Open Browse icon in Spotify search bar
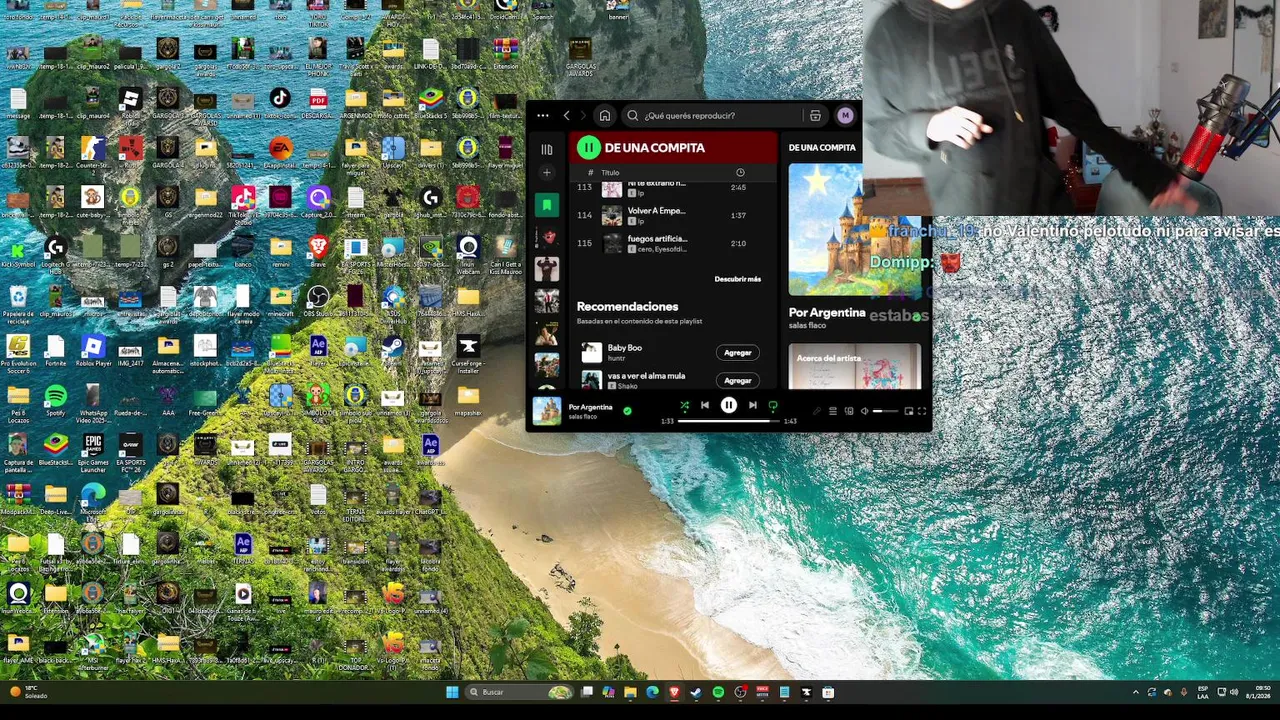1280x720 pixels. coord(815,116)
